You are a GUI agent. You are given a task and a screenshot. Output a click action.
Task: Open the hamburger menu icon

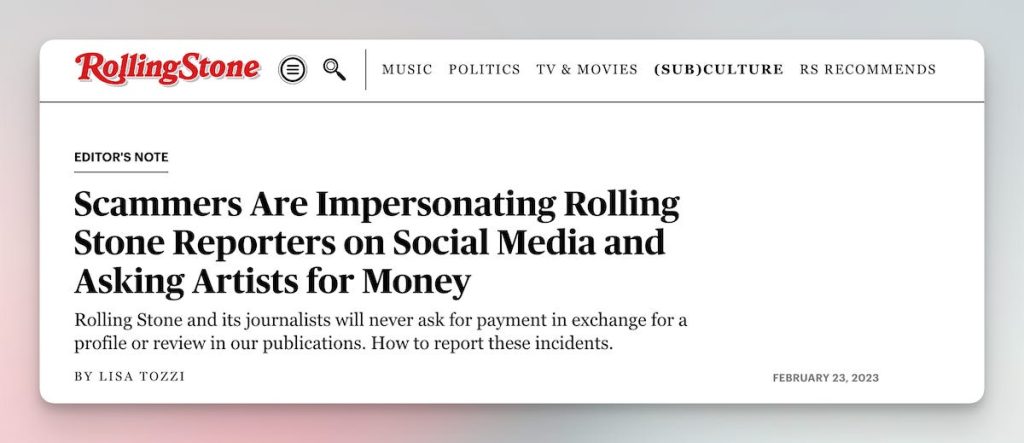tap(292, 69)
